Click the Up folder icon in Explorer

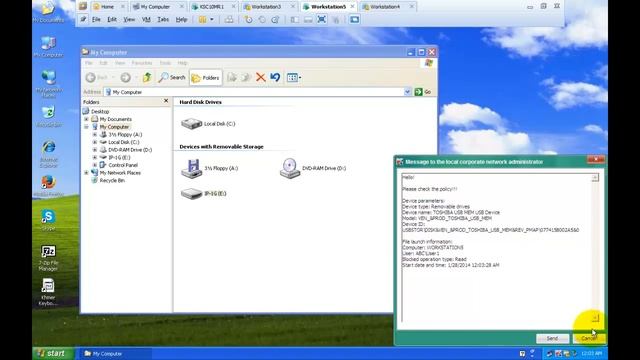pyautogui.click(x=147, y=77)
